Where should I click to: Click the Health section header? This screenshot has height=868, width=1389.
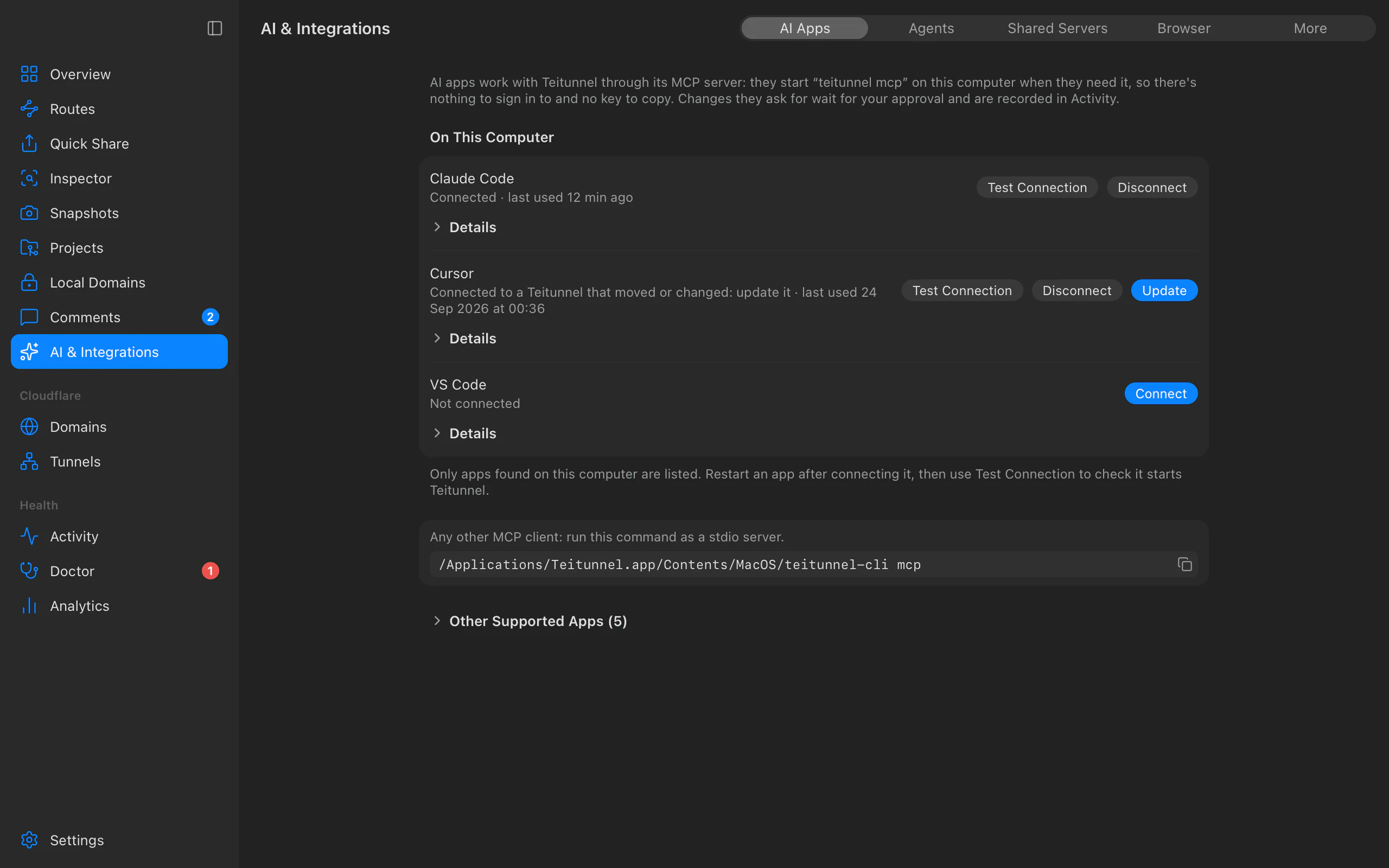39,505
